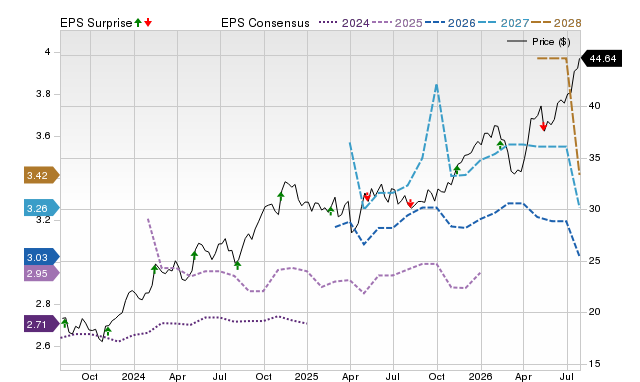Click the EPS Surprise legend label
This screenshot has width=640, height=382.
96,23
